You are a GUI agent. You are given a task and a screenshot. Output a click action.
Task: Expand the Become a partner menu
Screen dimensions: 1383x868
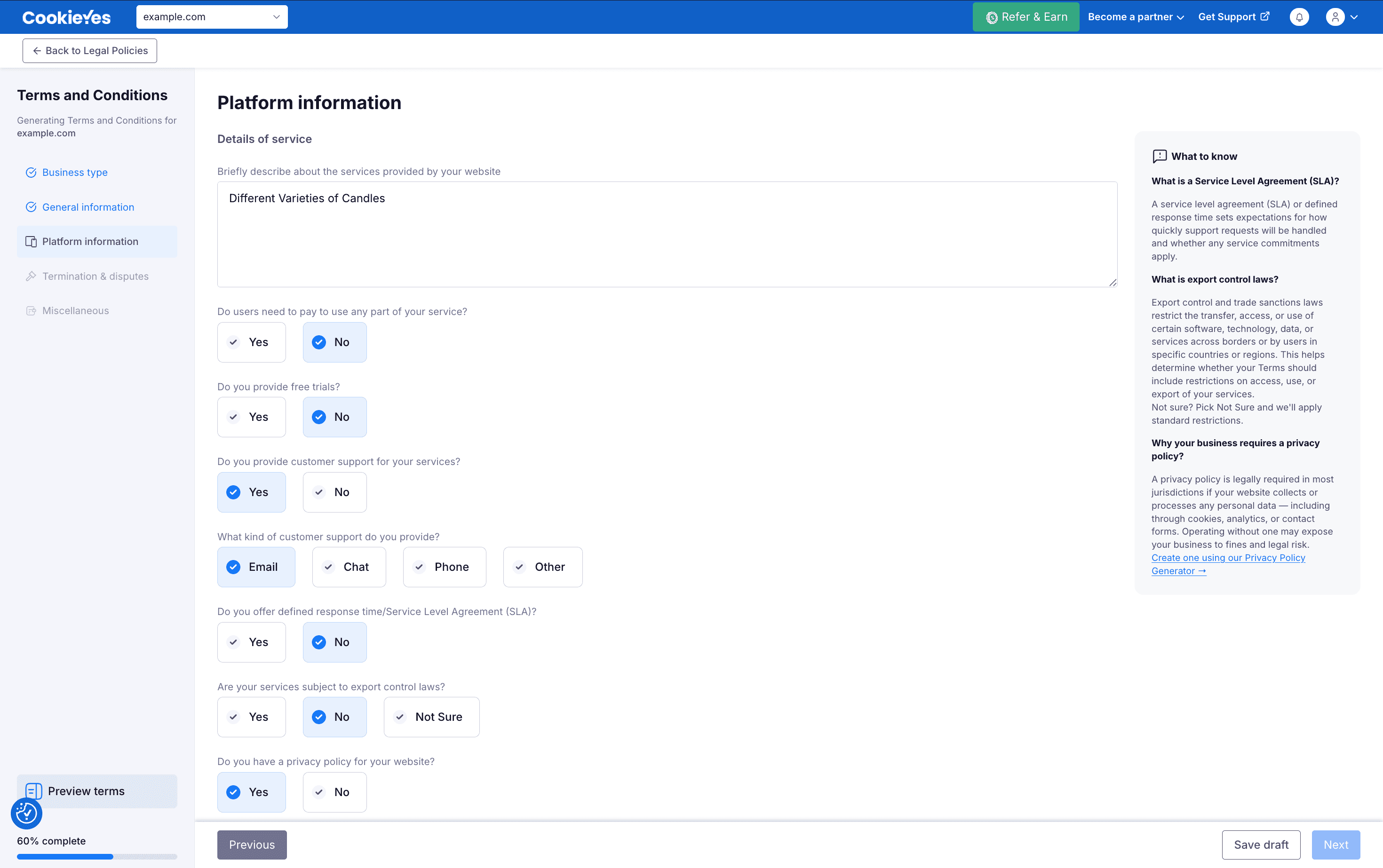point(1136,17)
